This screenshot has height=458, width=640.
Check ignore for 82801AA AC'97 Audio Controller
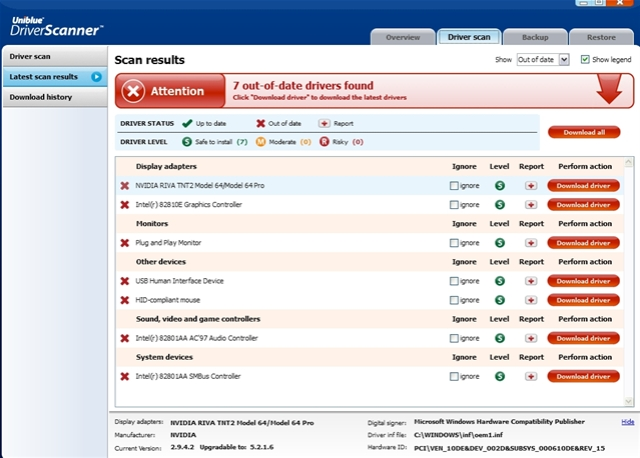click(454, 338)
